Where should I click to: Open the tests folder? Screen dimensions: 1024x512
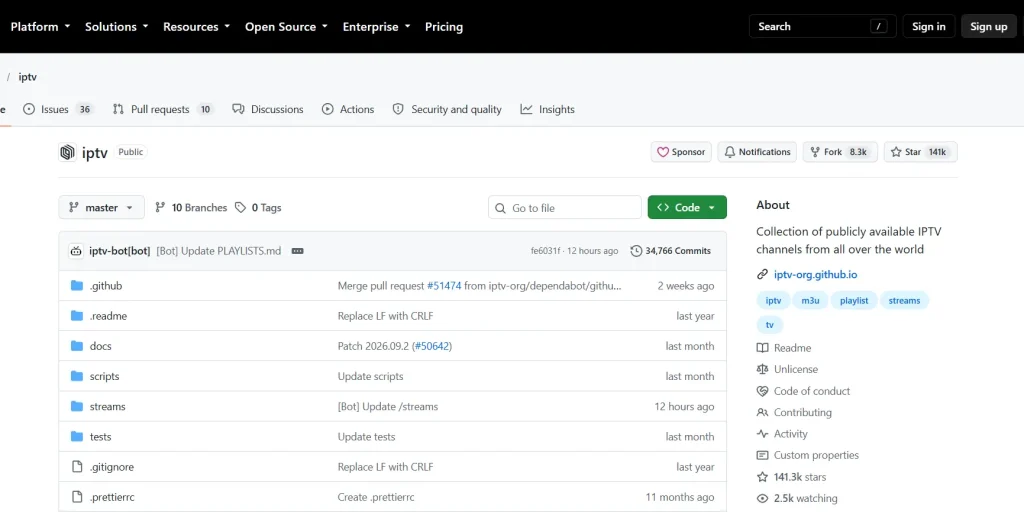click(x=101, y=436)
